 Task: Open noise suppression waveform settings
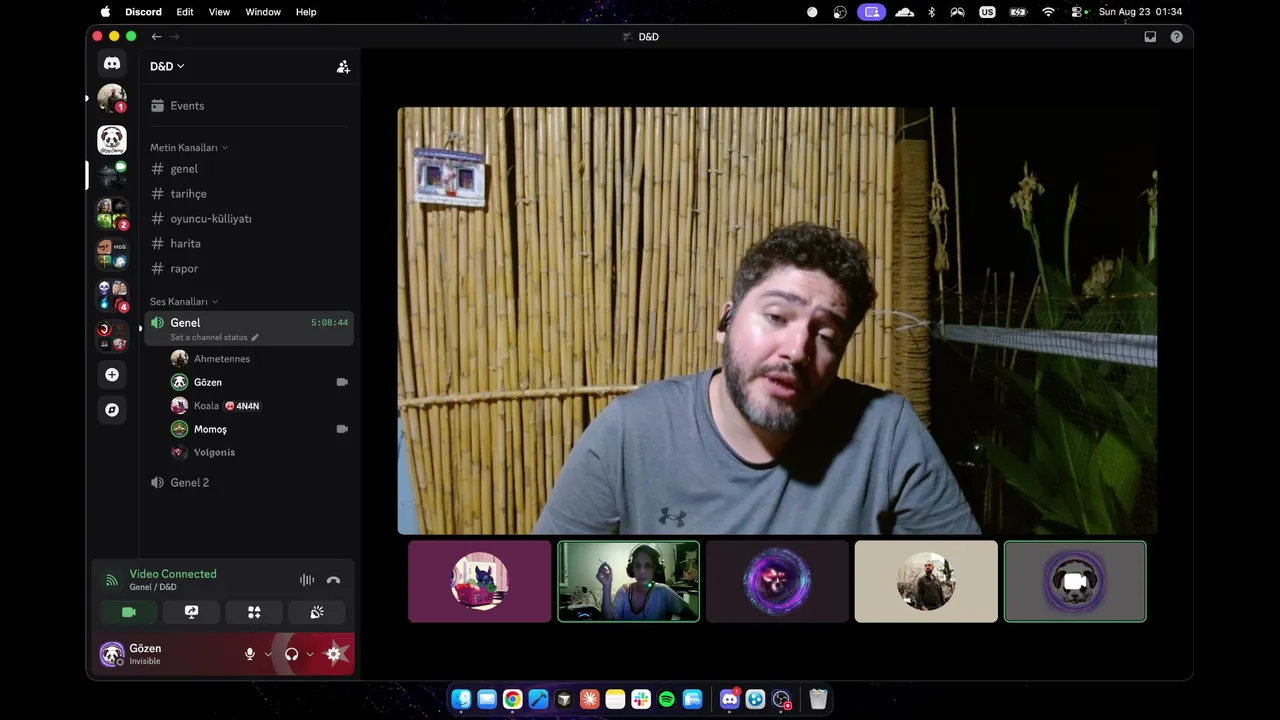coord(307,580)
